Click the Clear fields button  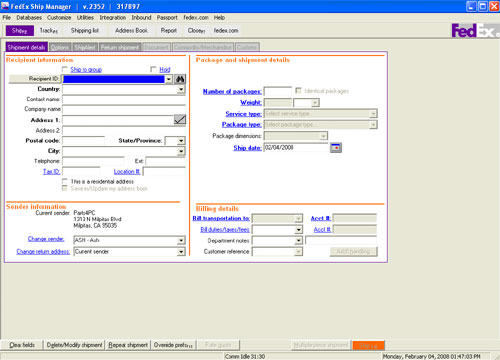click(x=22, y=345)
